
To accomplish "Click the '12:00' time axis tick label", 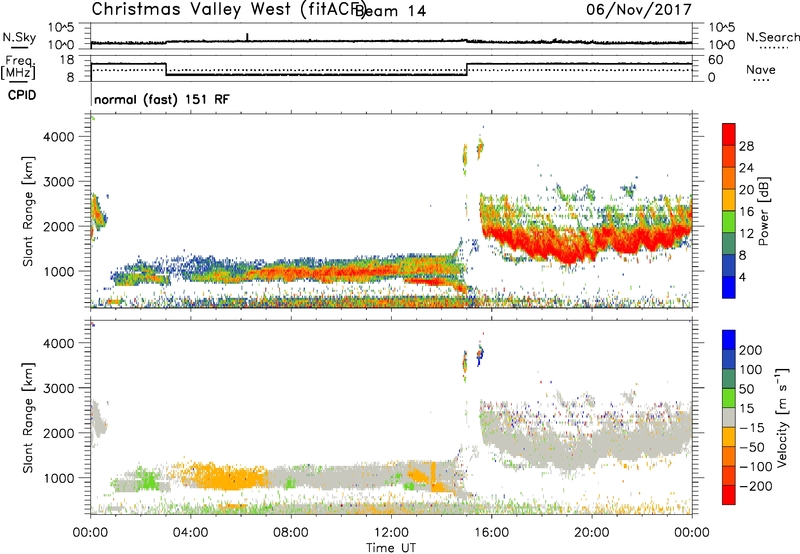I will click(x=391, y=533).
